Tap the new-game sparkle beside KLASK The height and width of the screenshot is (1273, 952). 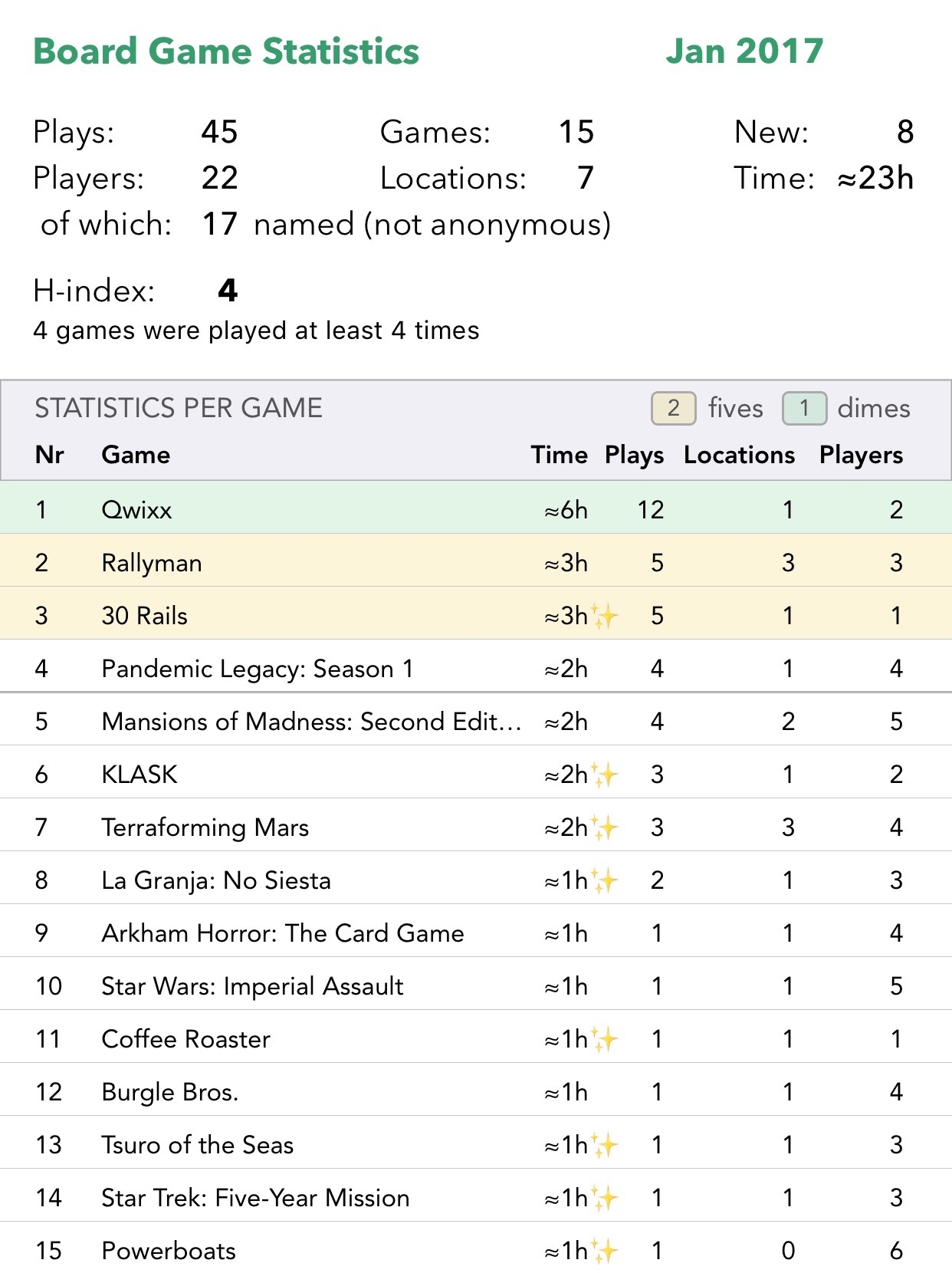pyautogui.click(x=604, y=775)
